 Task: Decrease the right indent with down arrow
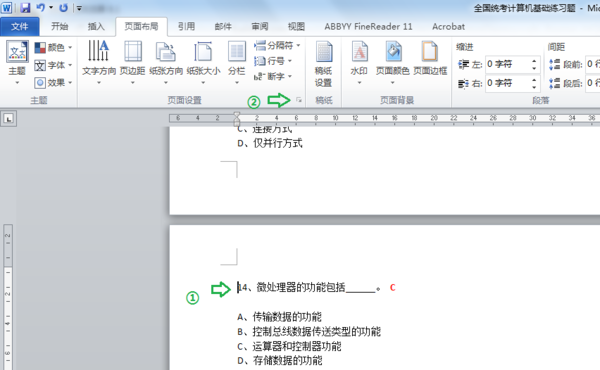(x=534, y=87)
